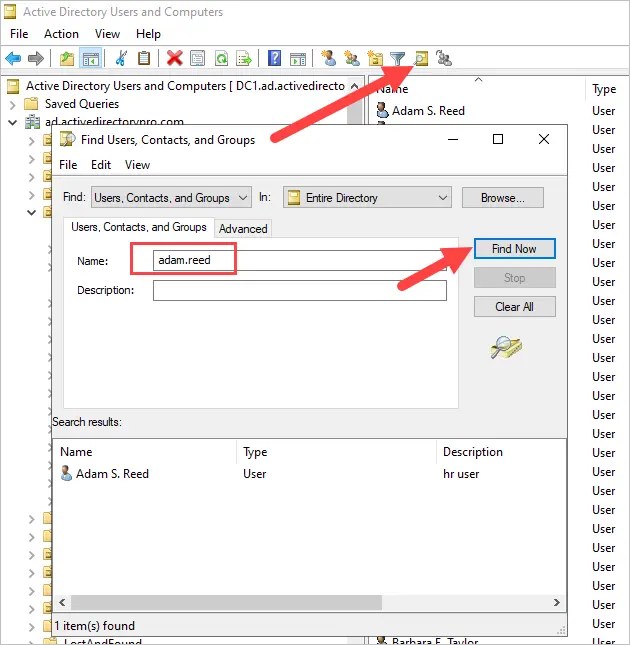
Task: Open the Action menu
Action: click(x=61, y=34)
